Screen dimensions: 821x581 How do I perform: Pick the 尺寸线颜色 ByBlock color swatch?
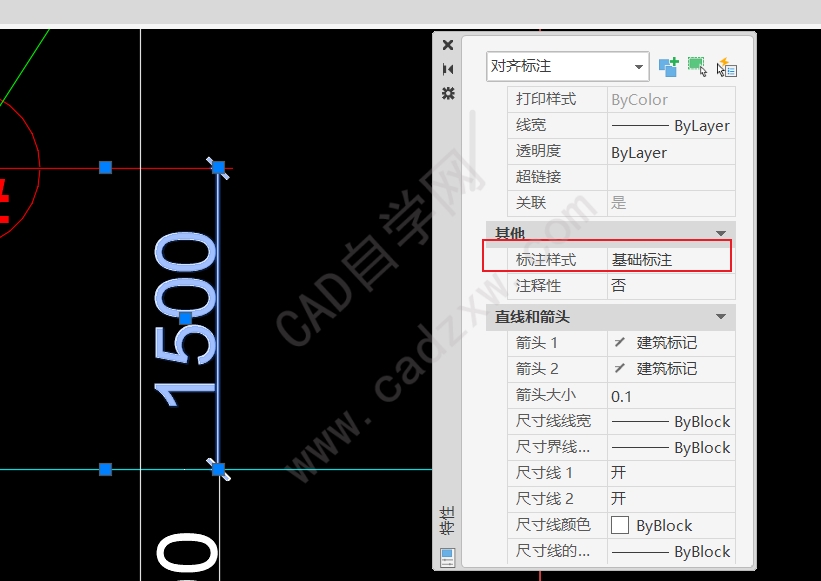620,525
